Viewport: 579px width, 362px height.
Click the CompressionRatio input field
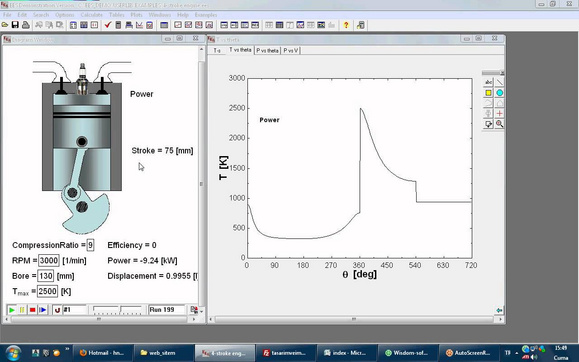click(90, 245)
